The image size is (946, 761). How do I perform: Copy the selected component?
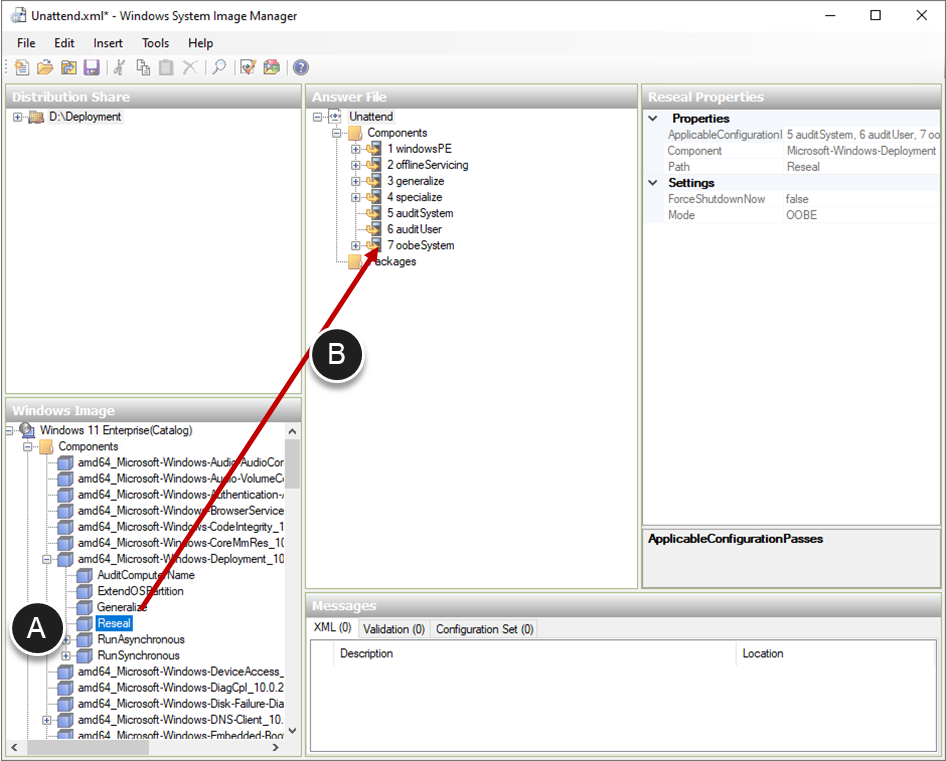(x=143, y=67)
